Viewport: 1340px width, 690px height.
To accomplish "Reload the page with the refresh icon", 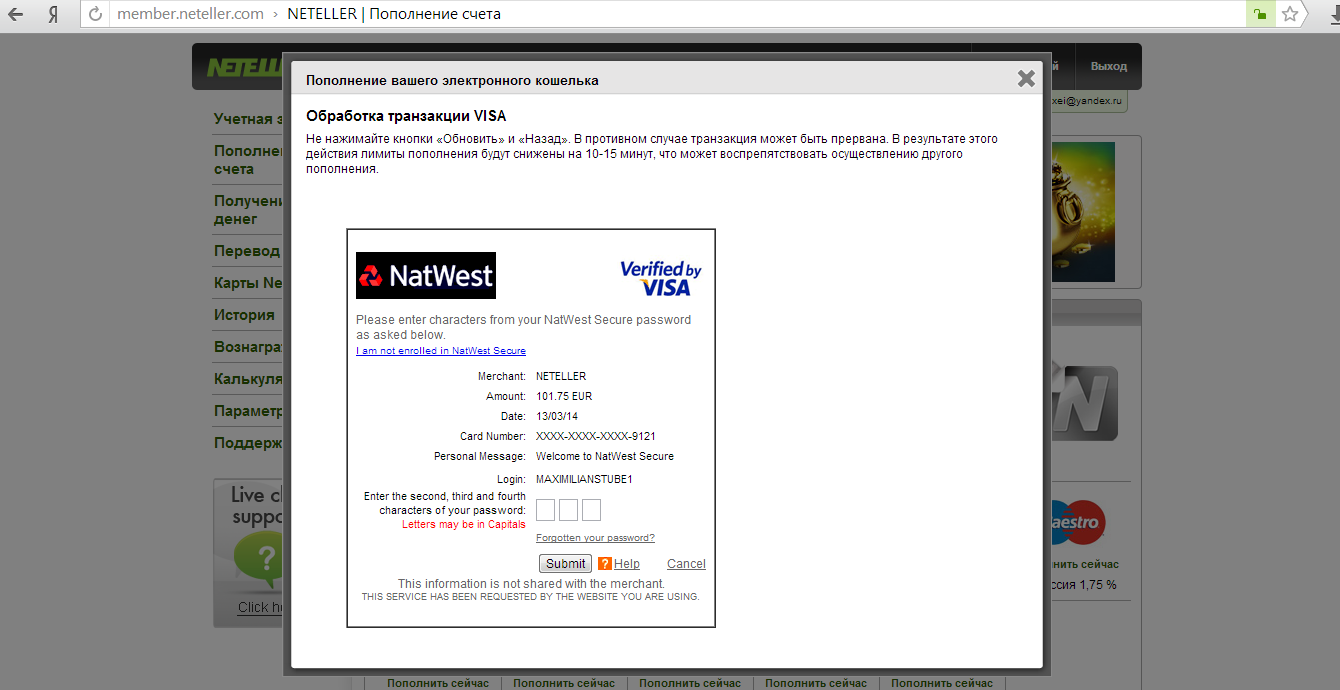I will point(96,14).
